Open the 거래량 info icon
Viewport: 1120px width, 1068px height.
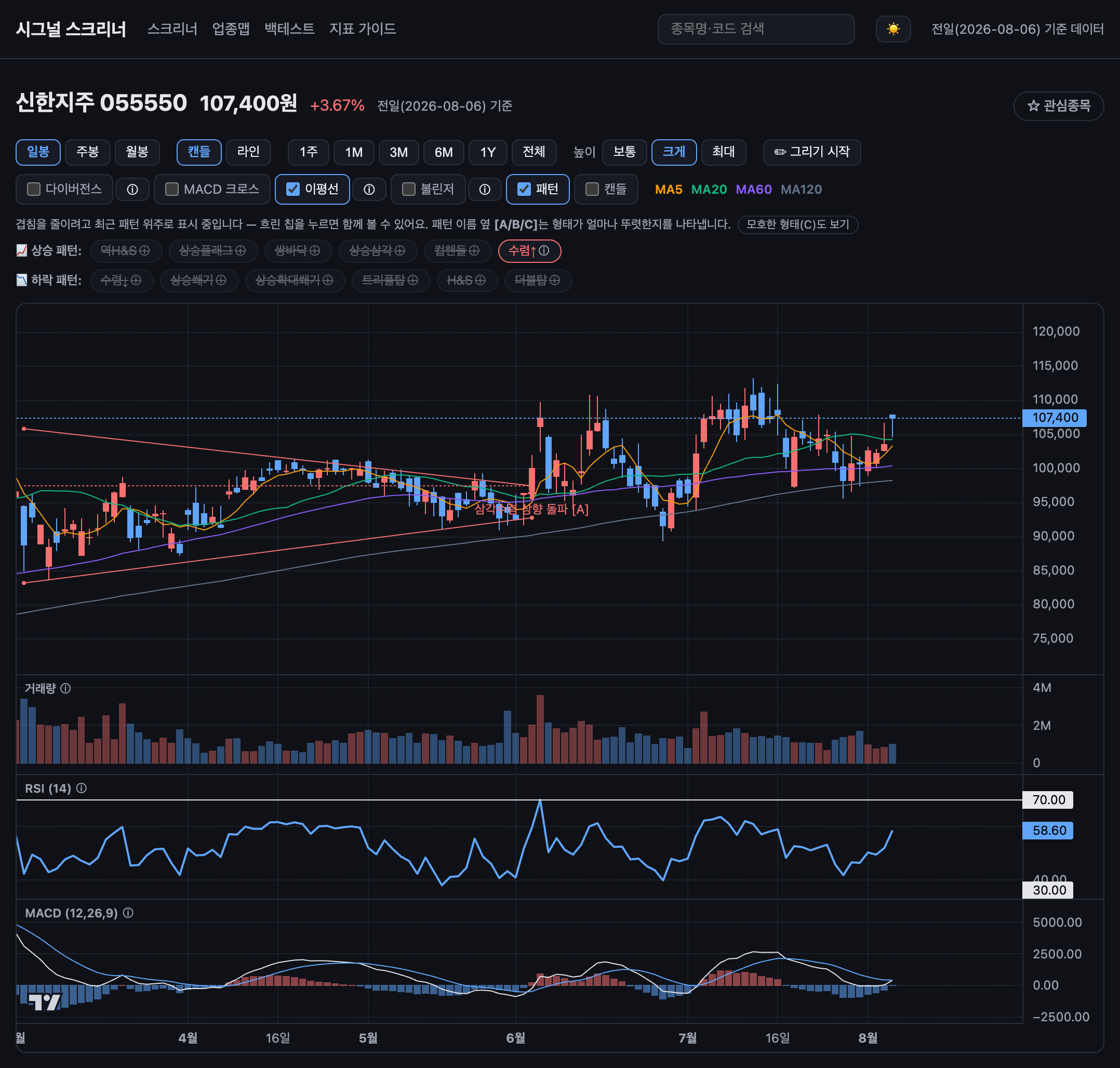coord(65,688)
